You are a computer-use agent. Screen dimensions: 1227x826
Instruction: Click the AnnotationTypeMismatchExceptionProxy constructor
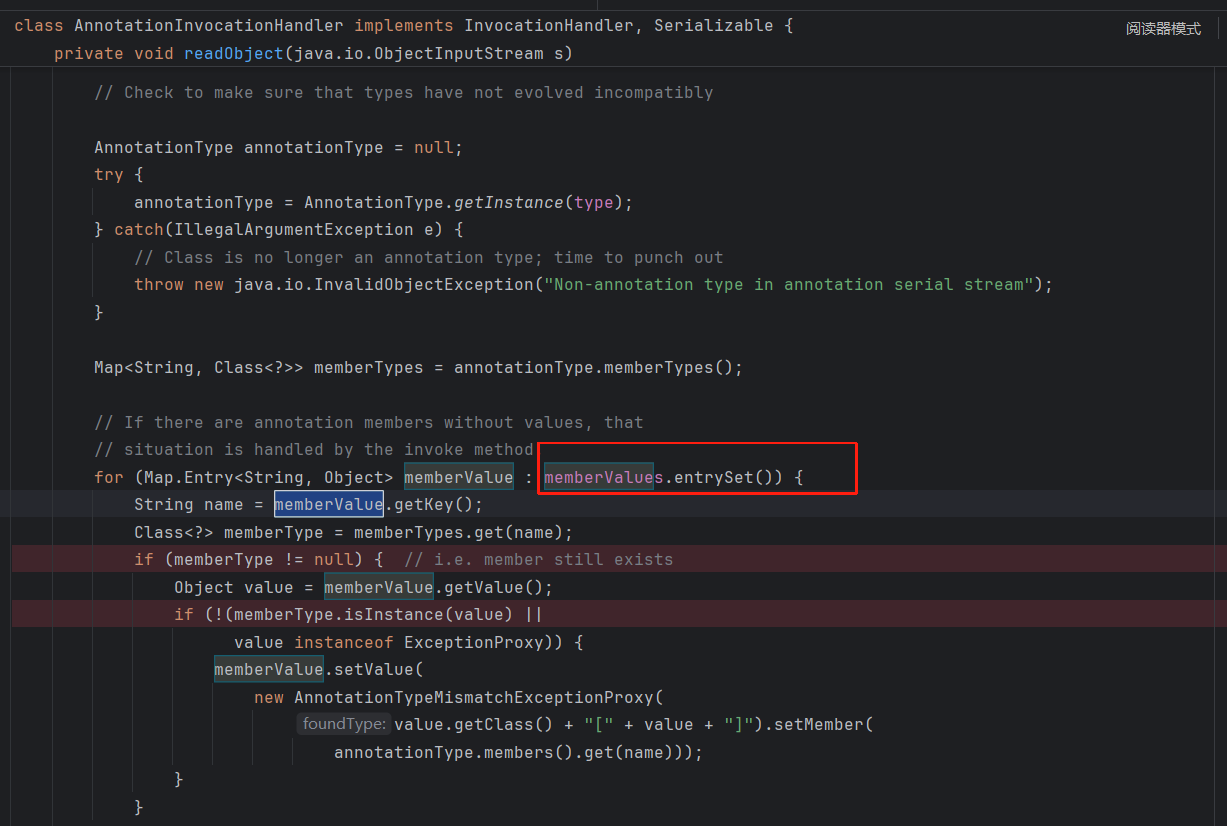click(x=472, y=697)
